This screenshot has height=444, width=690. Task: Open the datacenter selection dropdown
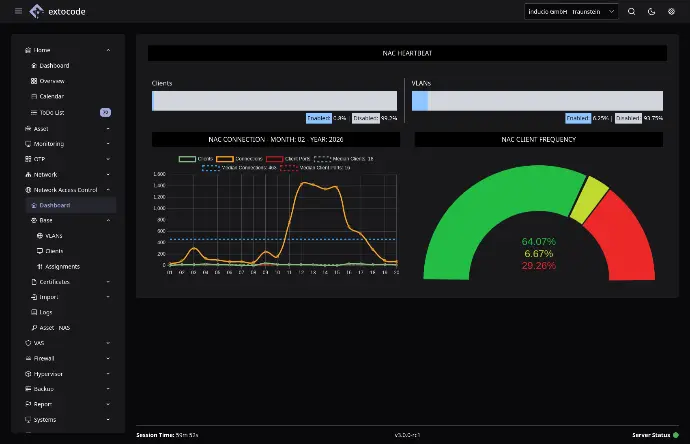point(571,11)
